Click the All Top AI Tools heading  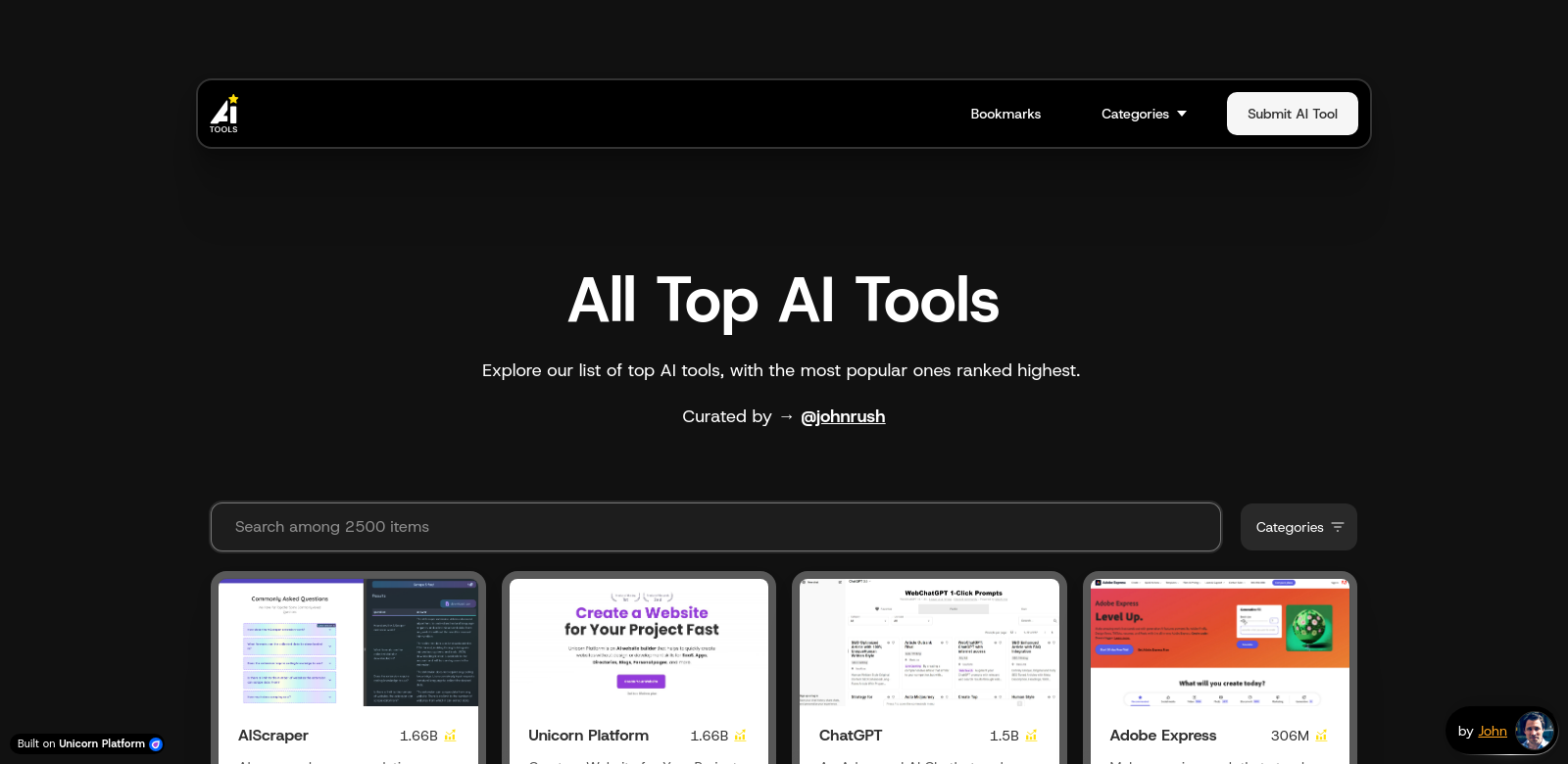(784, 301)
